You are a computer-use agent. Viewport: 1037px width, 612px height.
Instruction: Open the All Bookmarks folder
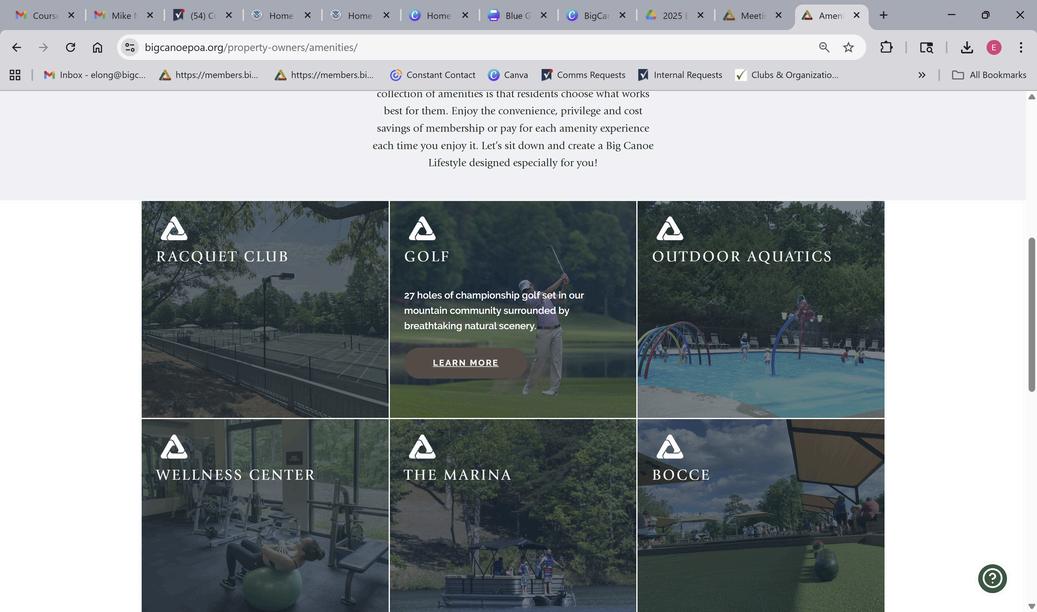pyautogui.click(x=989, y=75)
